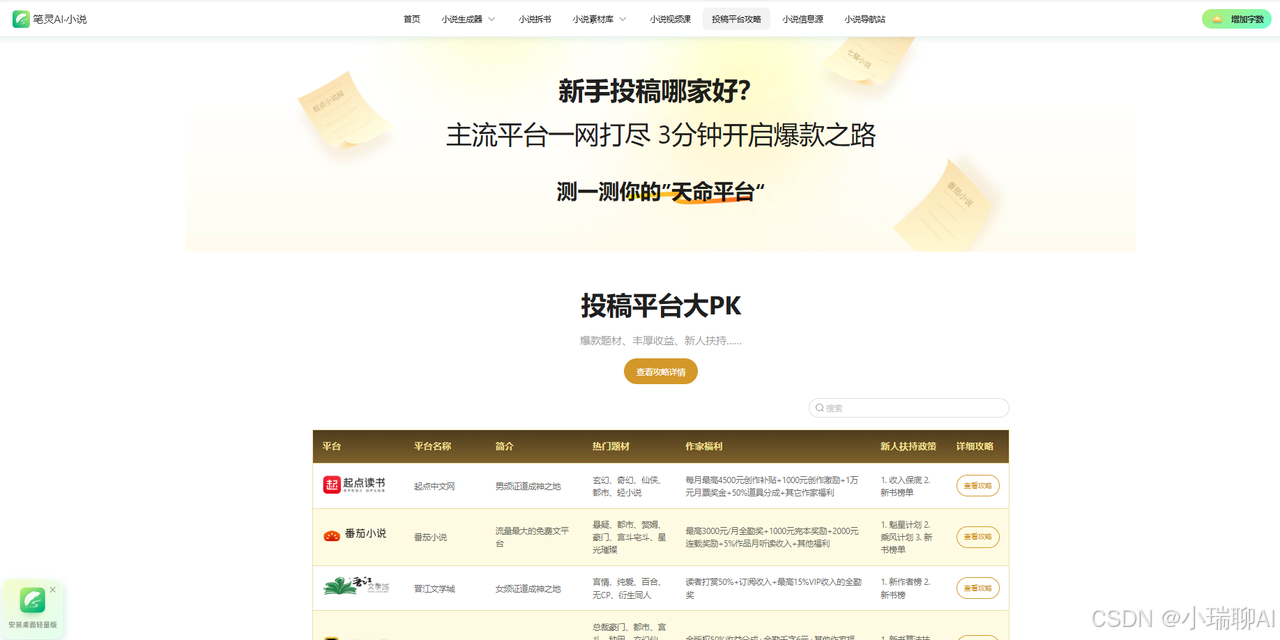Image resolution: width=1280 pixels, height=640 pixels.
Task: Click 新作者榜 policy cell
Action: [x=905, y=588]
